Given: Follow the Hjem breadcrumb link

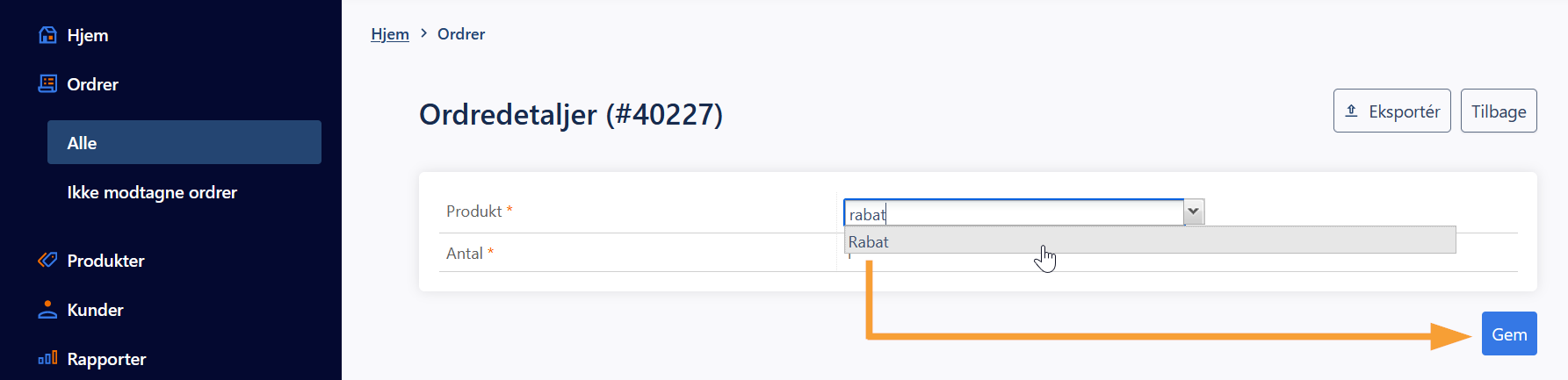Looking at the screenshot, I should click(390, 33).
